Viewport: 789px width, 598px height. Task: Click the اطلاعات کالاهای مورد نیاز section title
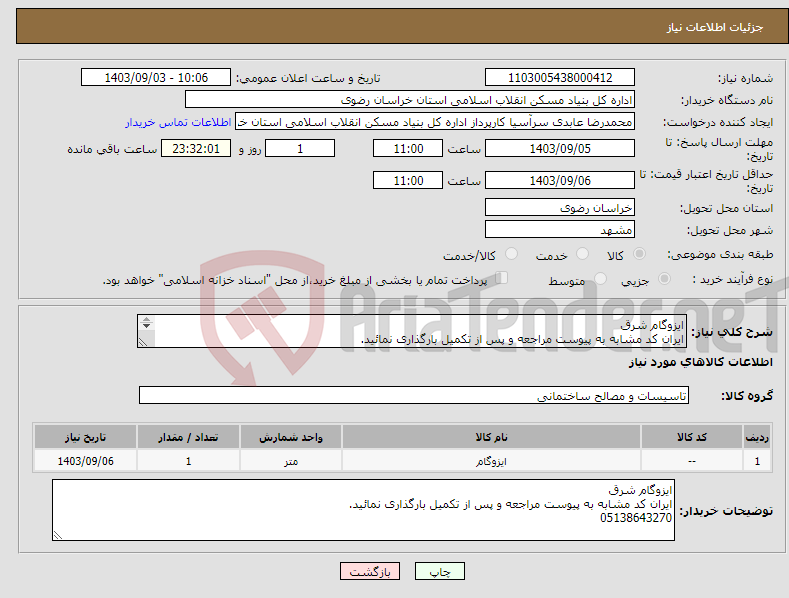[700, 362]
